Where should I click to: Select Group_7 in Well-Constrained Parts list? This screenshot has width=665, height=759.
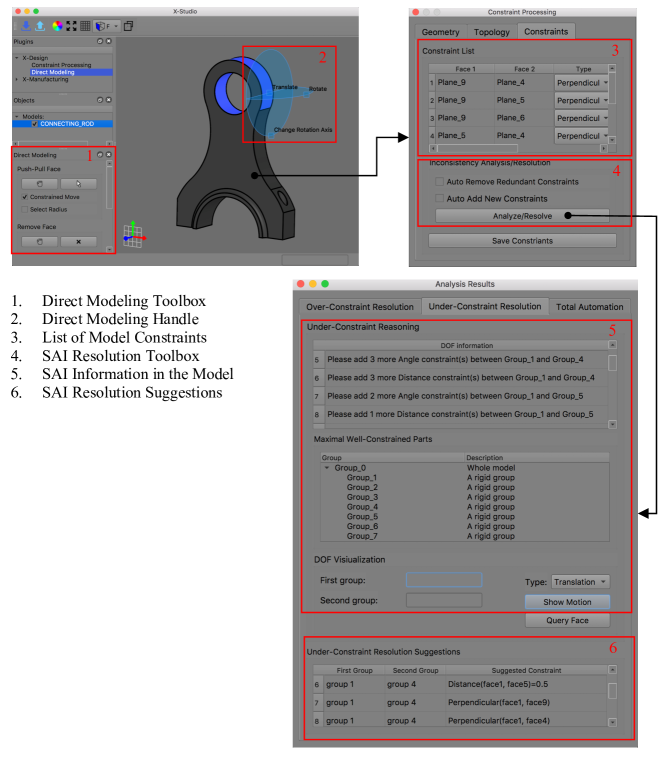click(x=362, y=536)
